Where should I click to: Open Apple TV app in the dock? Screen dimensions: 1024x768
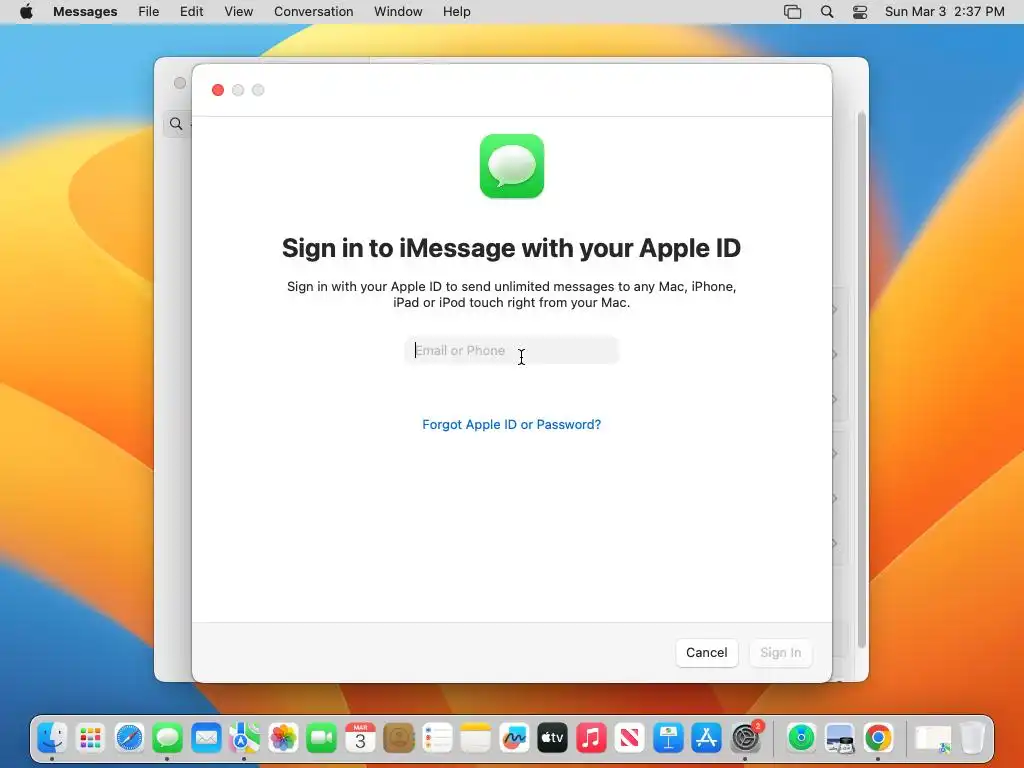pos(552,738)
